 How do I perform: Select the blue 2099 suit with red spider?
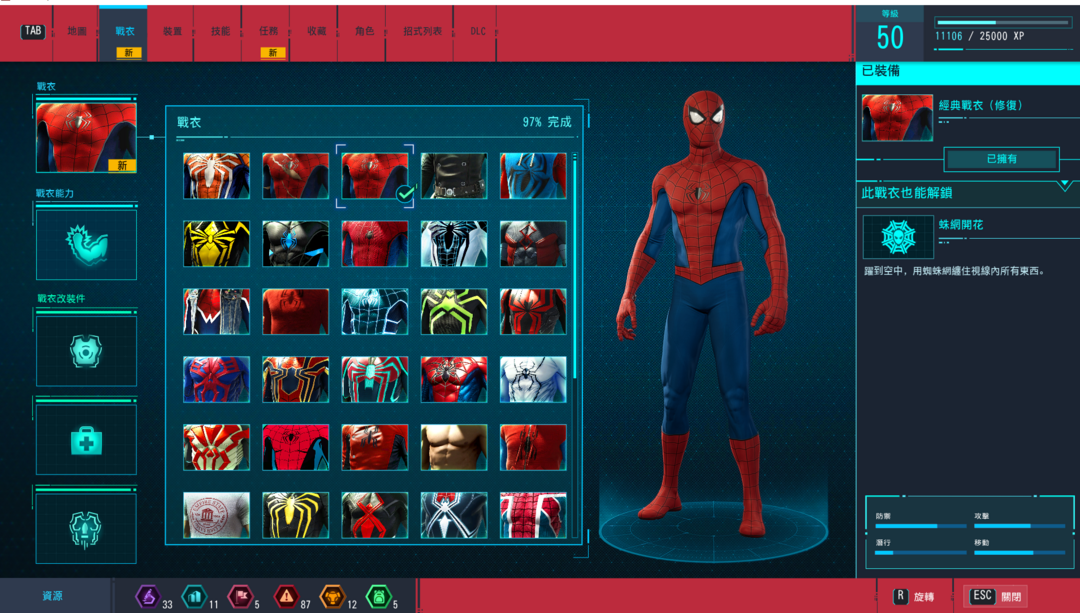click(216, 379)
